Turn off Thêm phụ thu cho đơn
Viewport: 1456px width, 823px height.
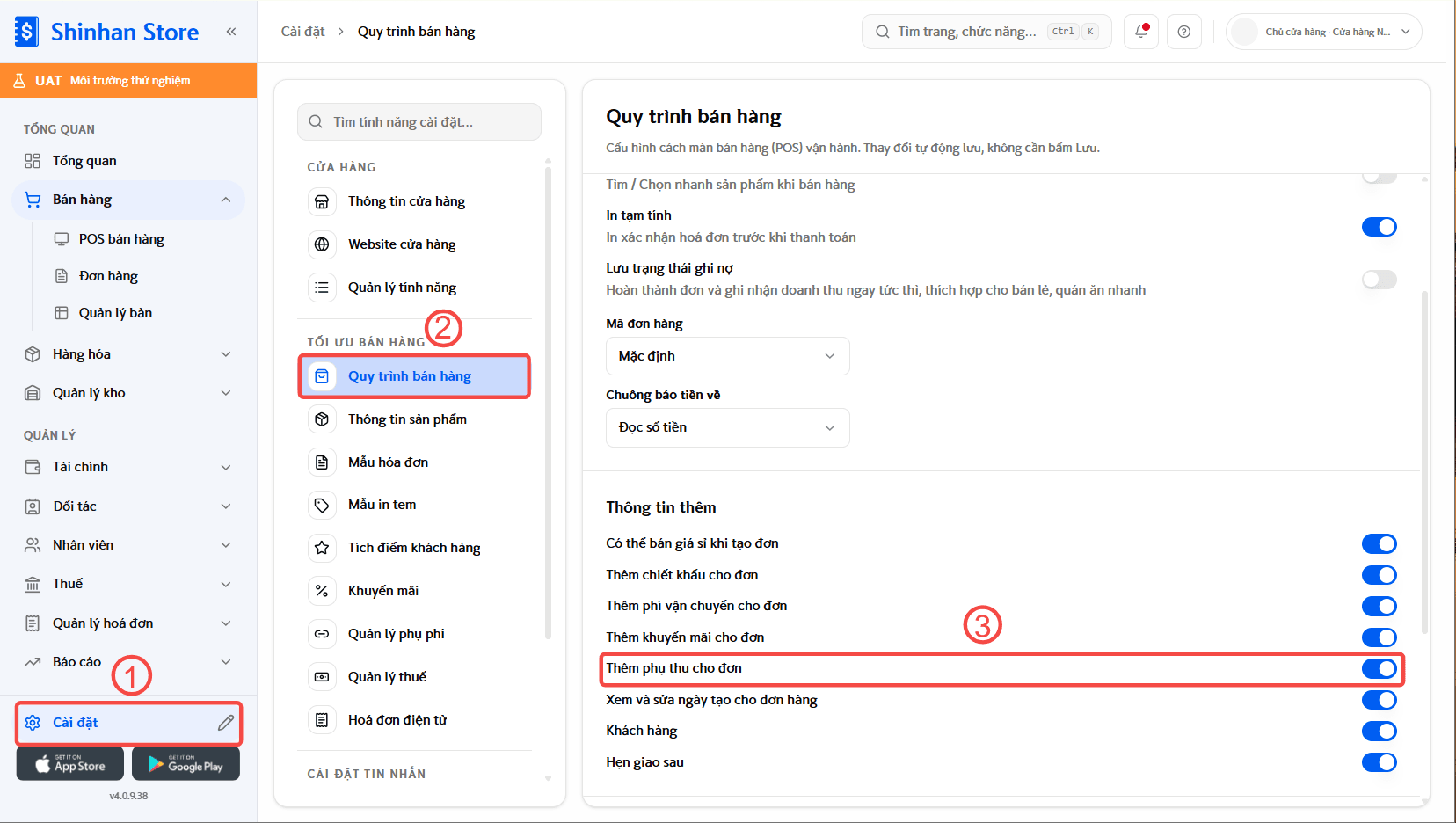tap(1379, 669)
